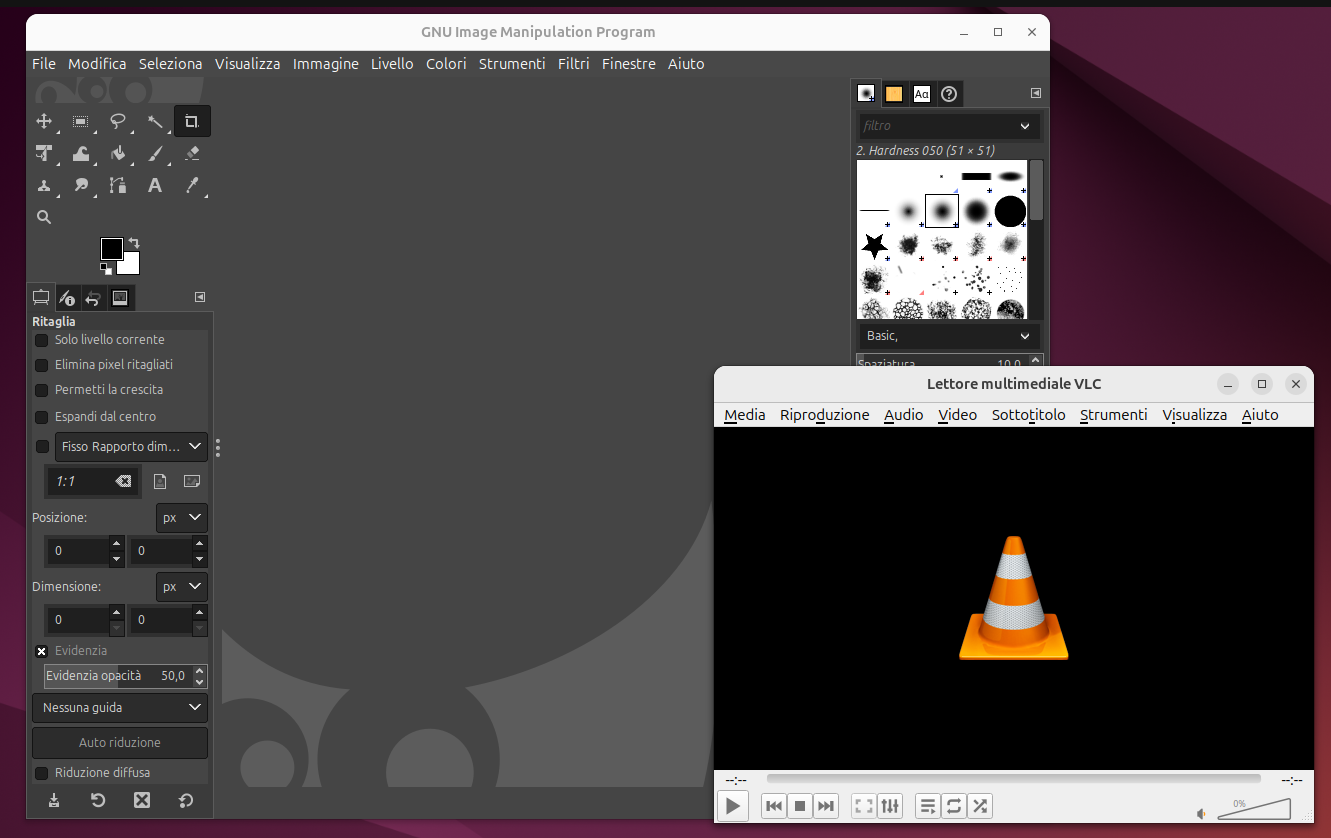Select the Fuzzy Select magic wand tool
Viewport: 1331px width, 838px height.
coord(155,122)
